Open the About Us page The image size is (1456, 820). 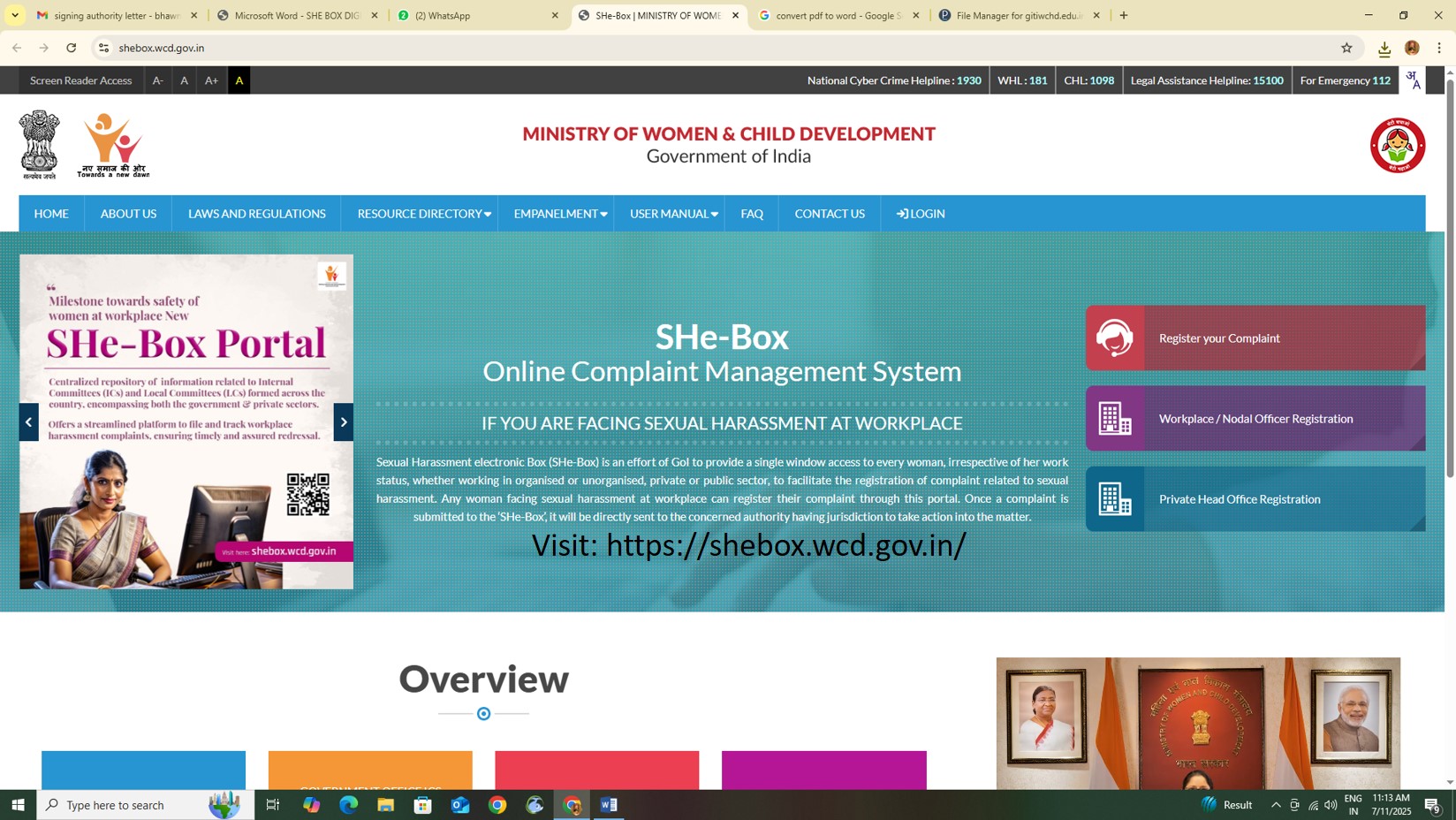128,214
